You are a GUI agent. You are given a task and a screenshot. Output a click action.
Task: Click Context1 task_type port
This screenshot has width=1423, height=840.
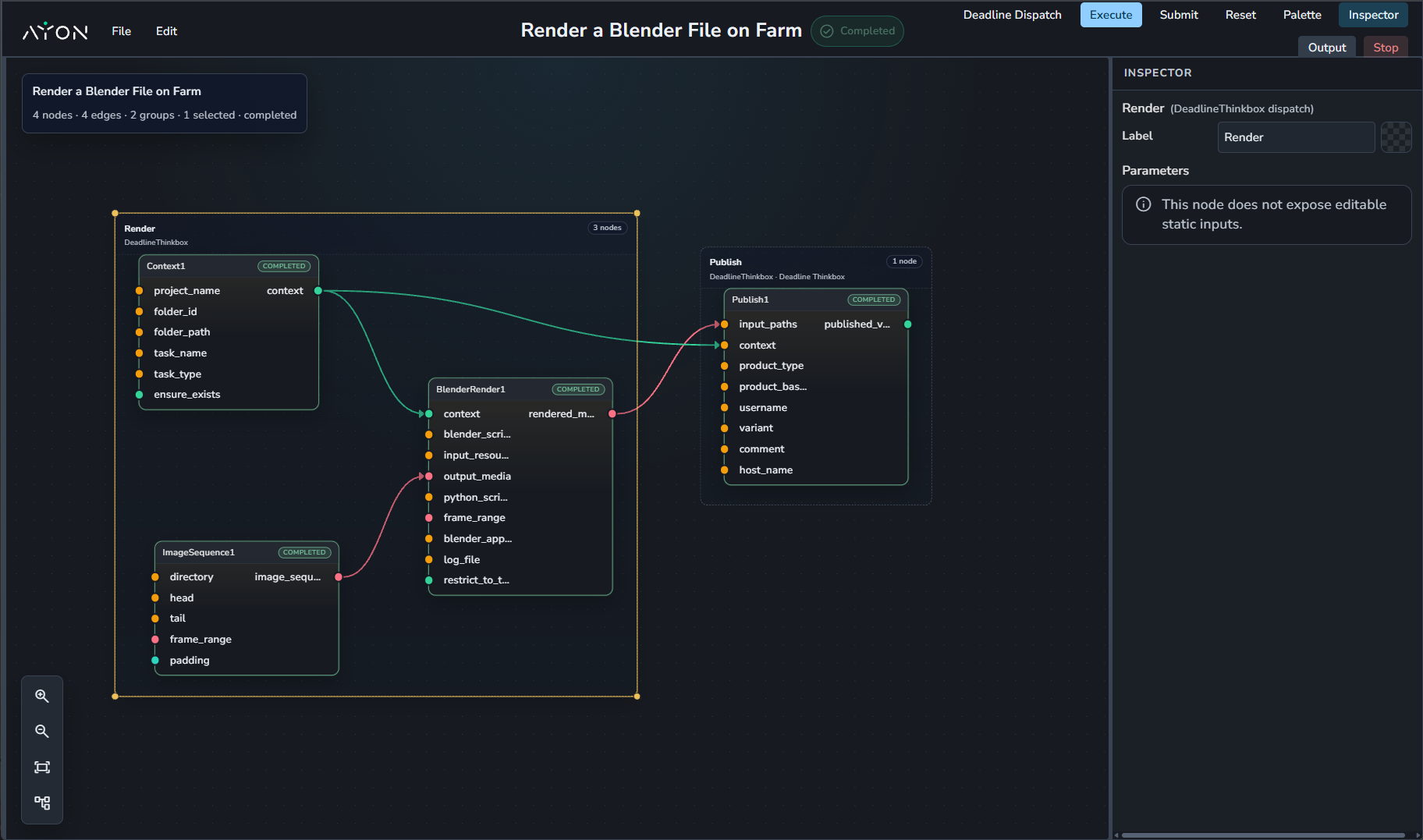point(140,374)
